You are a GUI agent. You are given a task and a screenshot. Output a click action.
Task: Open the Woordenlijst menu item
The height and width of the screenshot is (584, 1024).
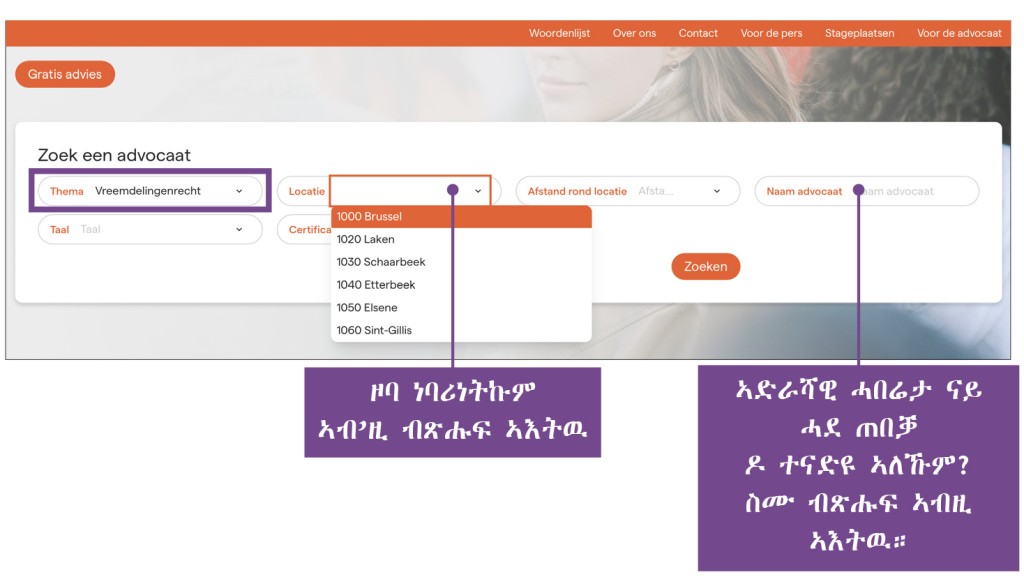coord(559,33)
